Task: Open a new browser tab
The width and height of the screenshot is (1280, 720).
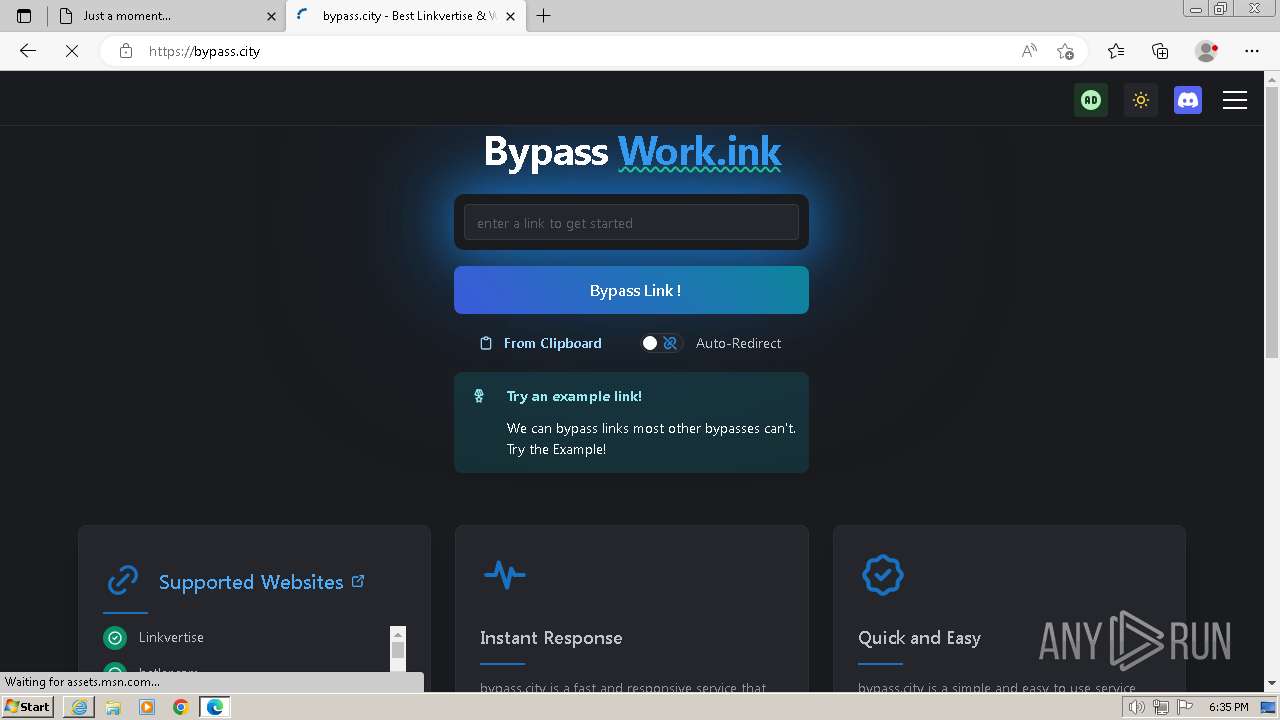Action: pyautogui.click(x=544, y=16)
